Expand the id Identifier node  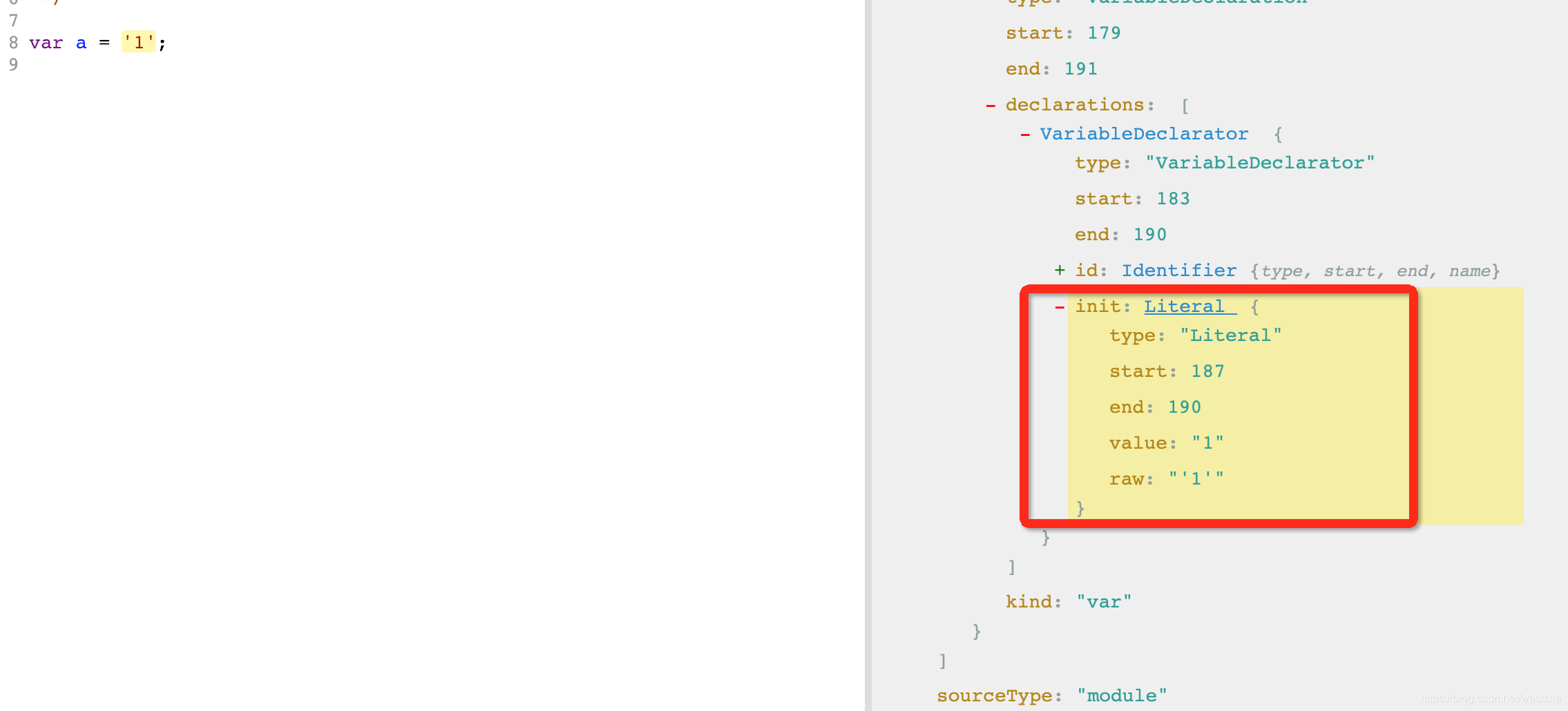point(1060,271)
